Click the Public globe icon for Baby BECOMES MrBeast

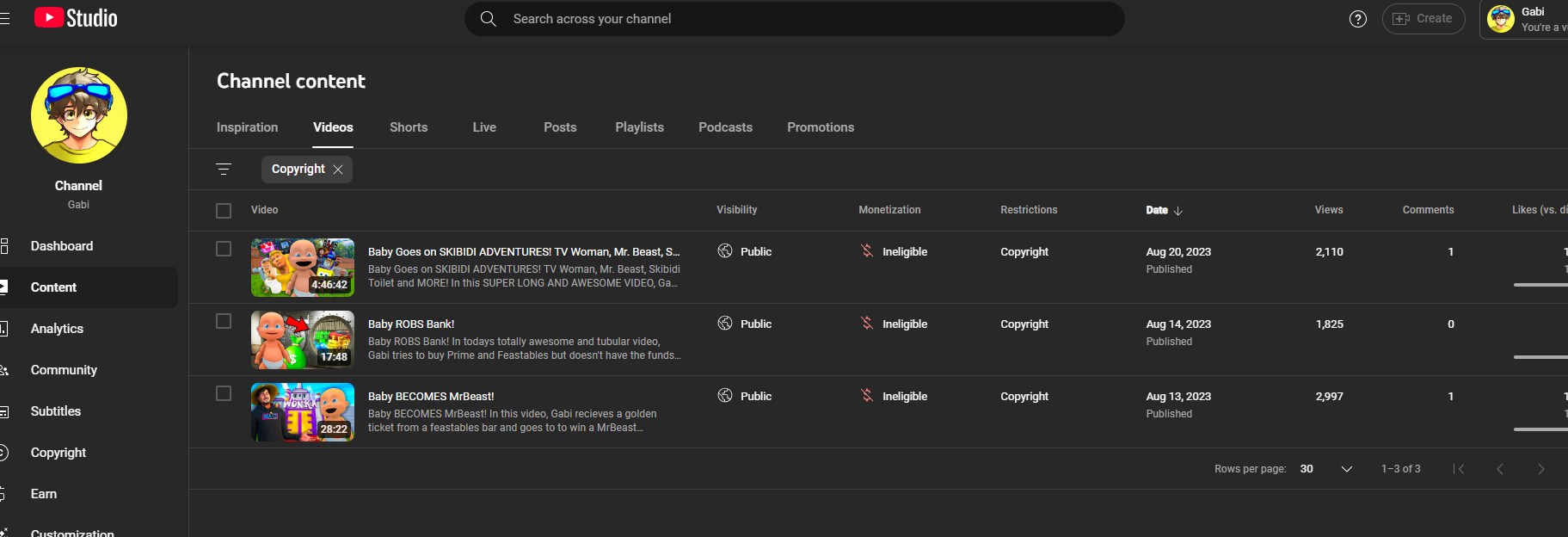point(725,396)
